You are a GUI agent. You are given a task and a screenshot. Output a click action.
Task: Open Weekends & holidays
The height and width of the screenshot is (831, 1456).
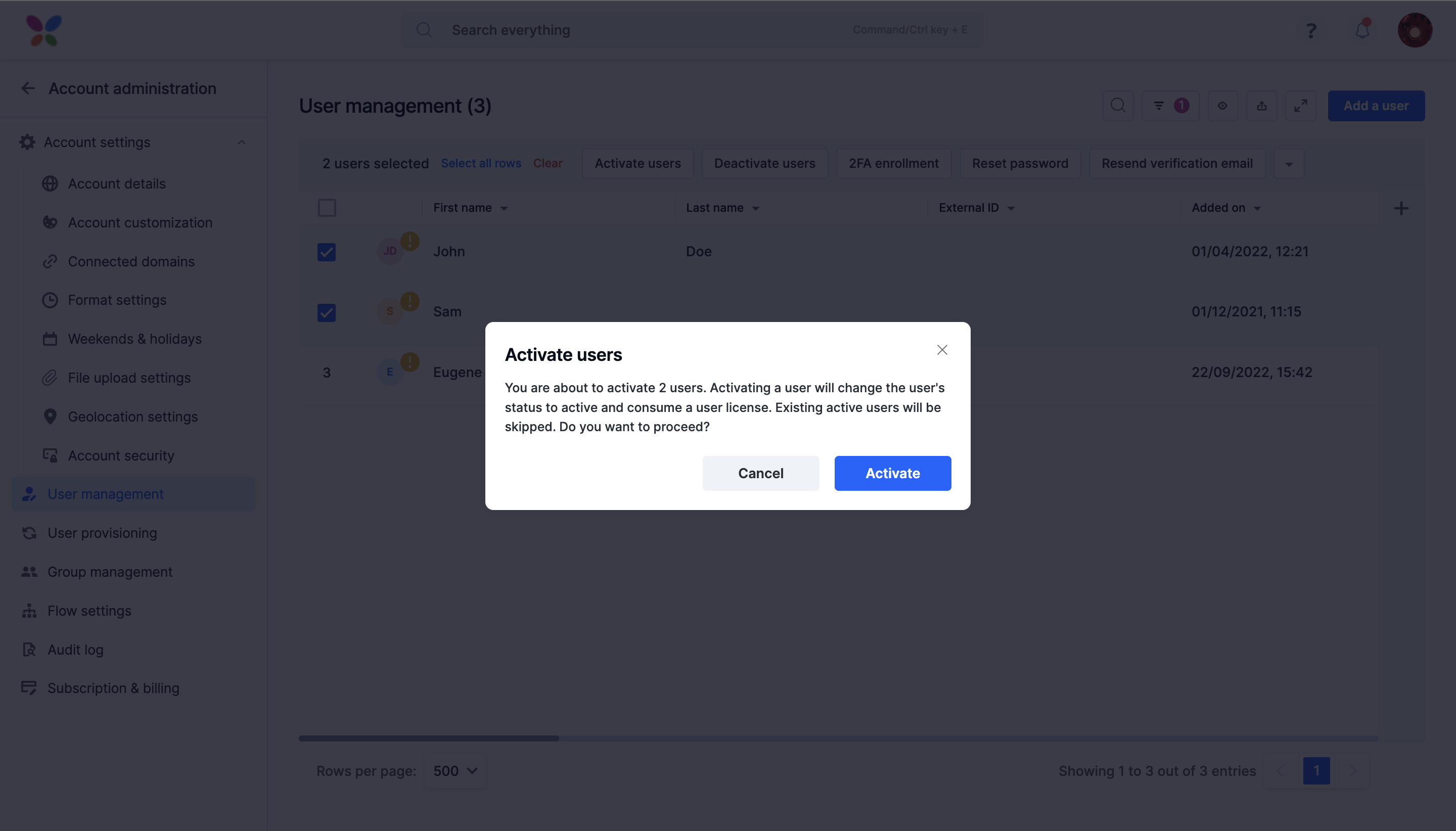[134, 339]
